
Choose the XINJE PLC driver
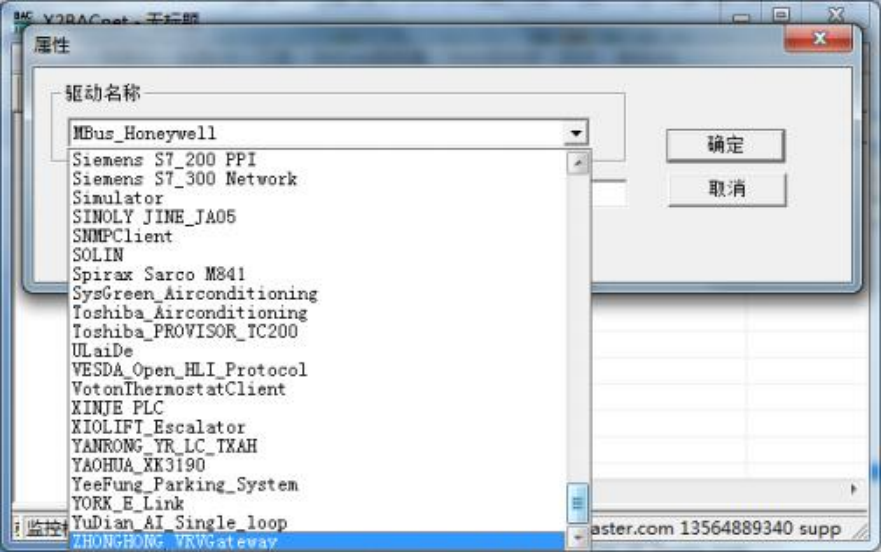(317, 408)
